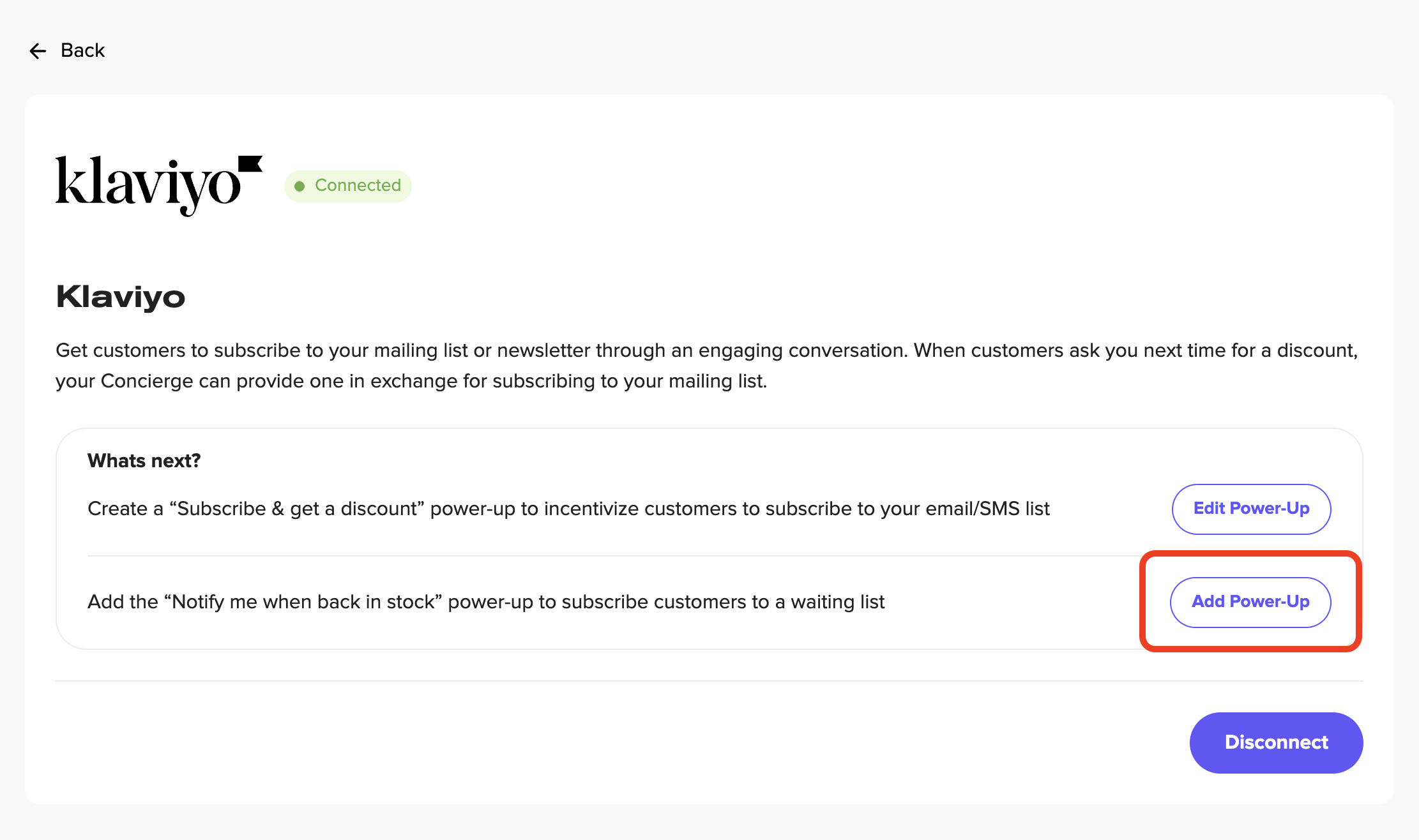
Task: Disconnect the Klaviyo integration
Action: [x=1276, y=742]
